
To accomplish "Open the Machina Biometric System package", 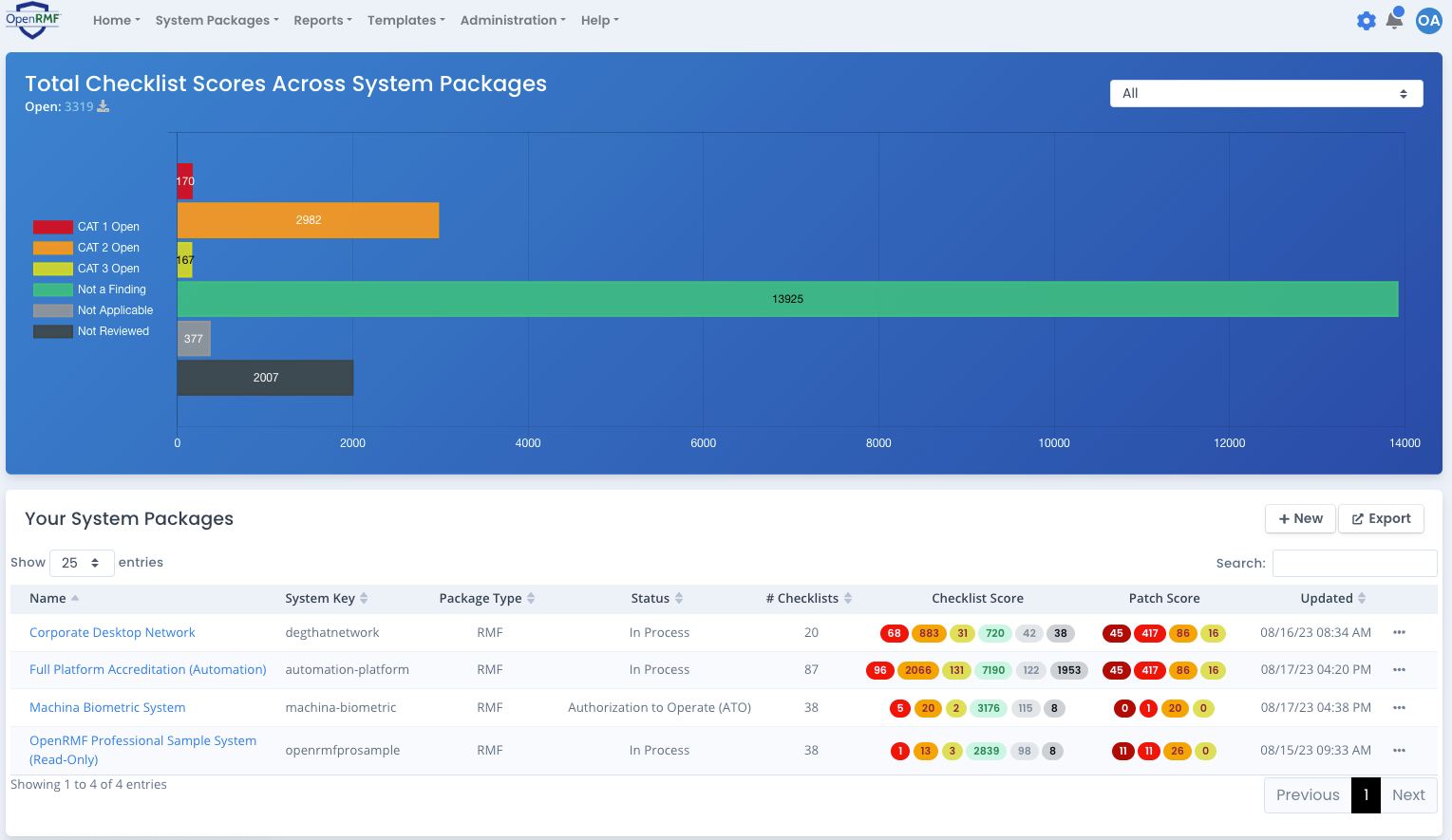I will point(106,707).
